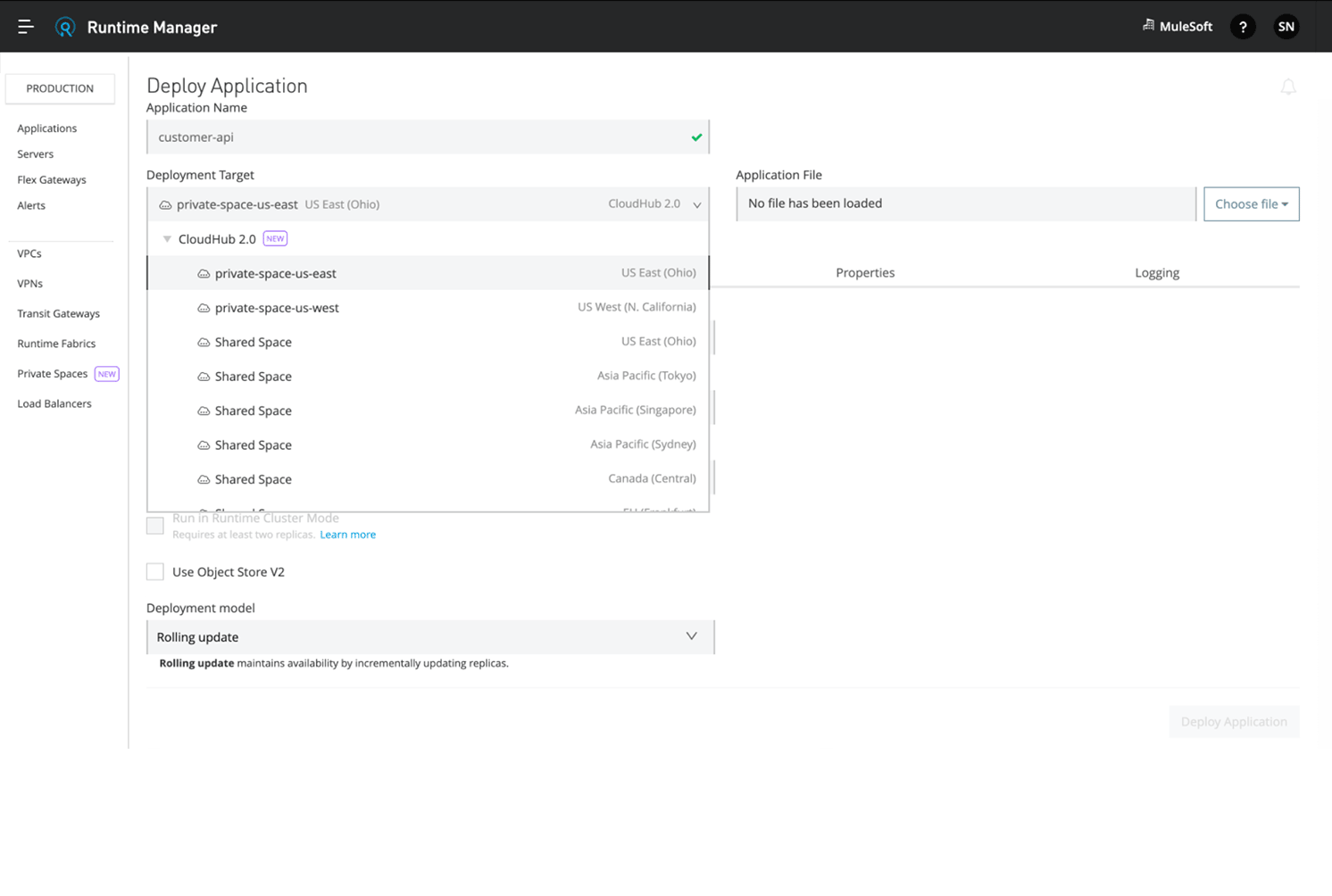The image size is (1332, 896).
Task: Select Shared Space Canada (Central)
Action: coord(429,479)
